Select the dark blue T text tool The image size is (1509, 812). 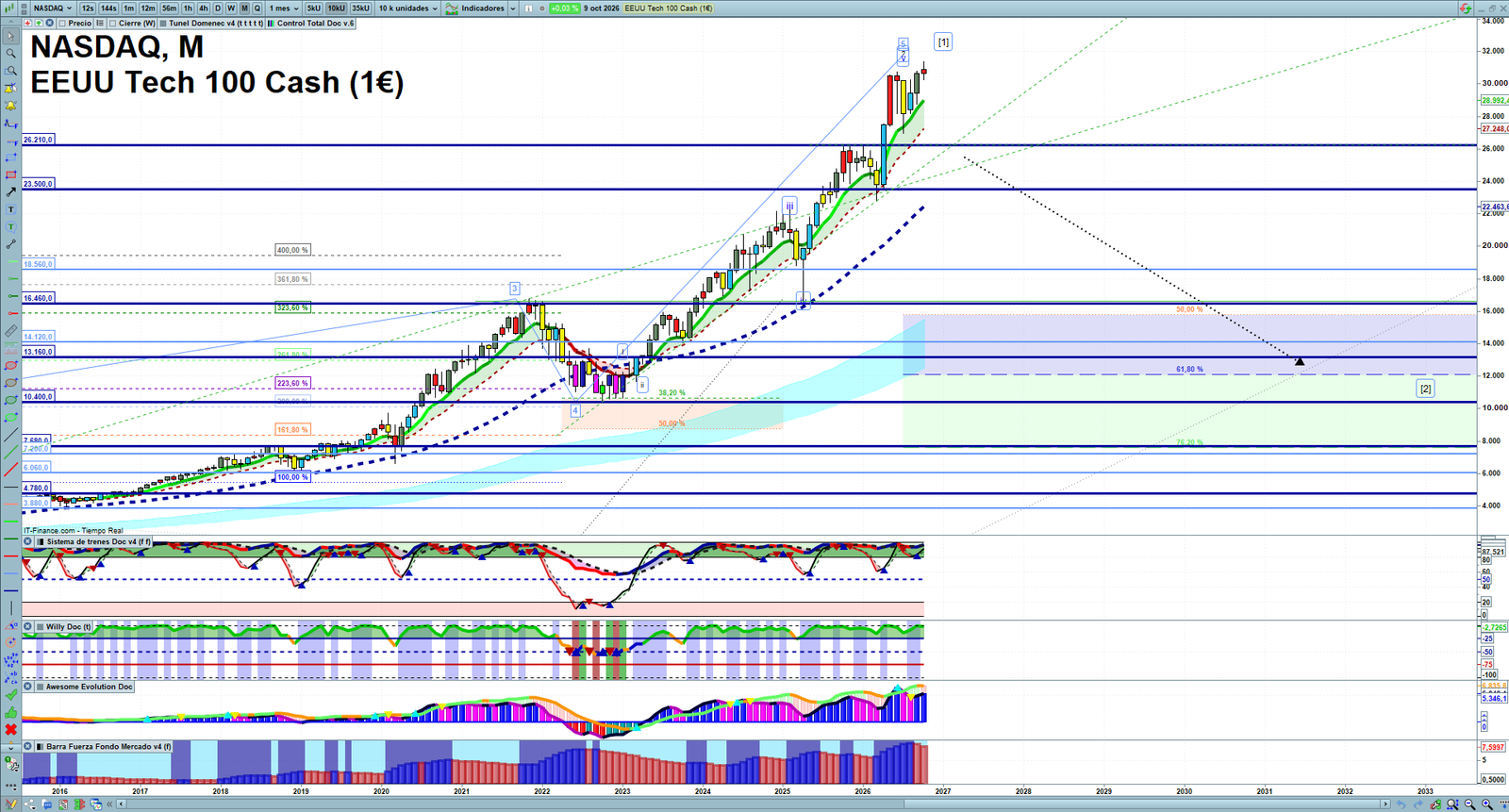[10, 209]
